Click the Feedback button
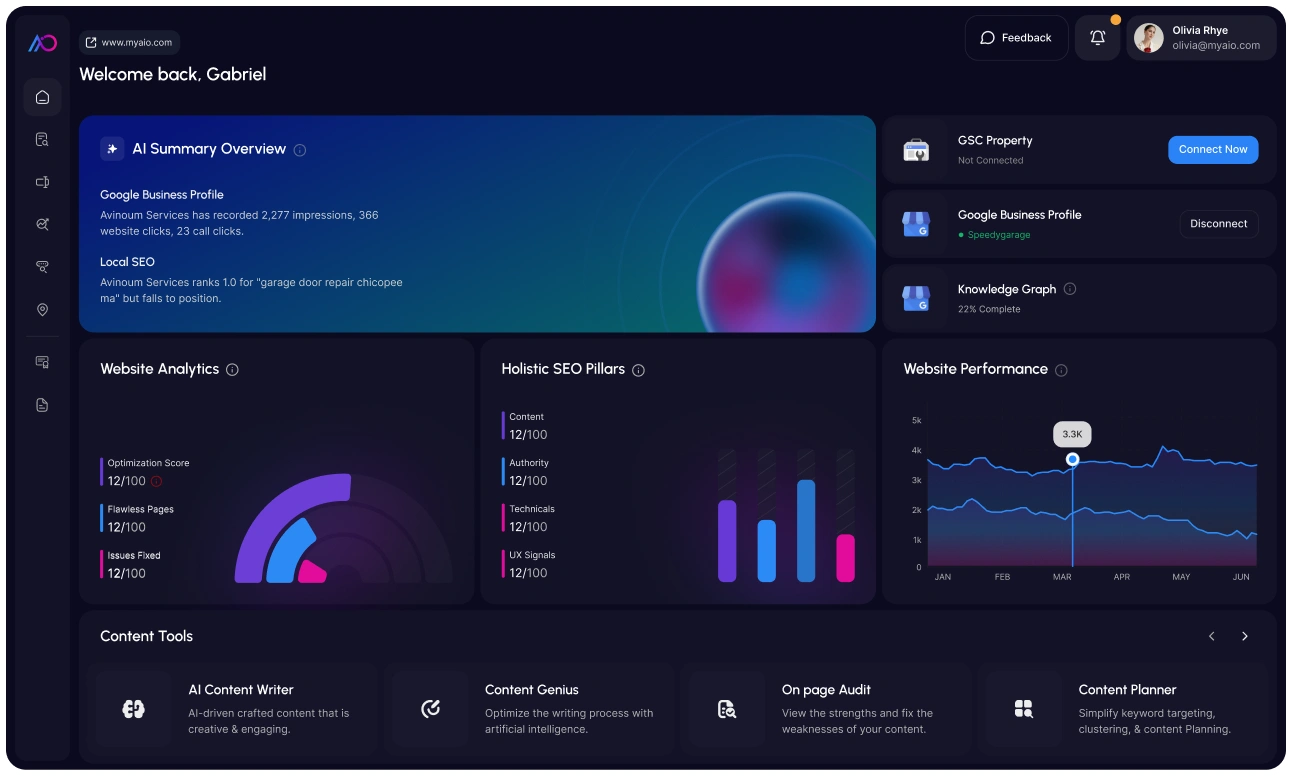The image size is (1292, 776). (x=1016, y=38)
